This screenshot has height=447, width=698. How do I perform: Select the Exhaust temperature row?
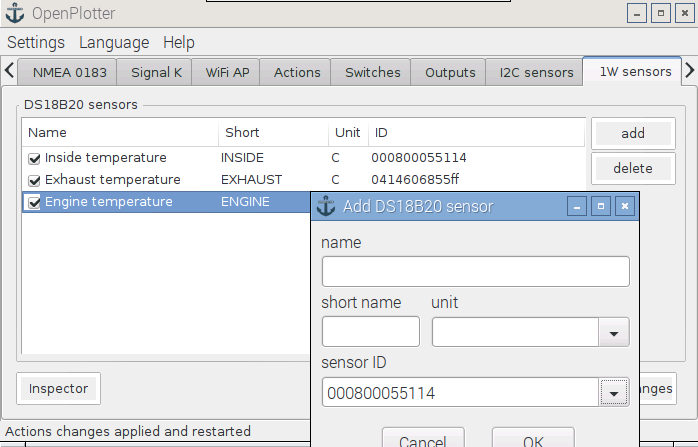point(304,180)
